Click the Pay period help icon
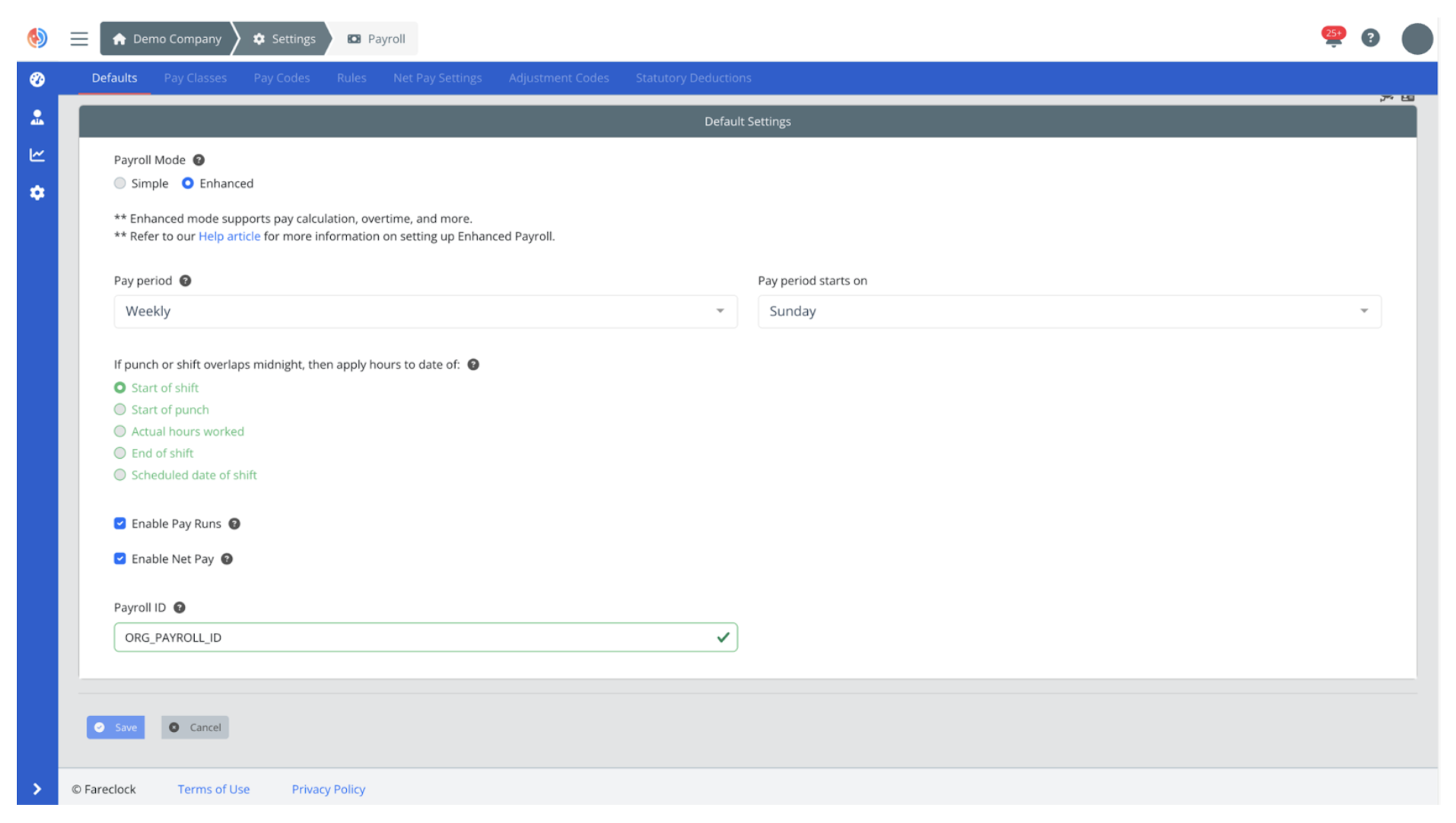The image size is (1456, 823). coord(186,280)
